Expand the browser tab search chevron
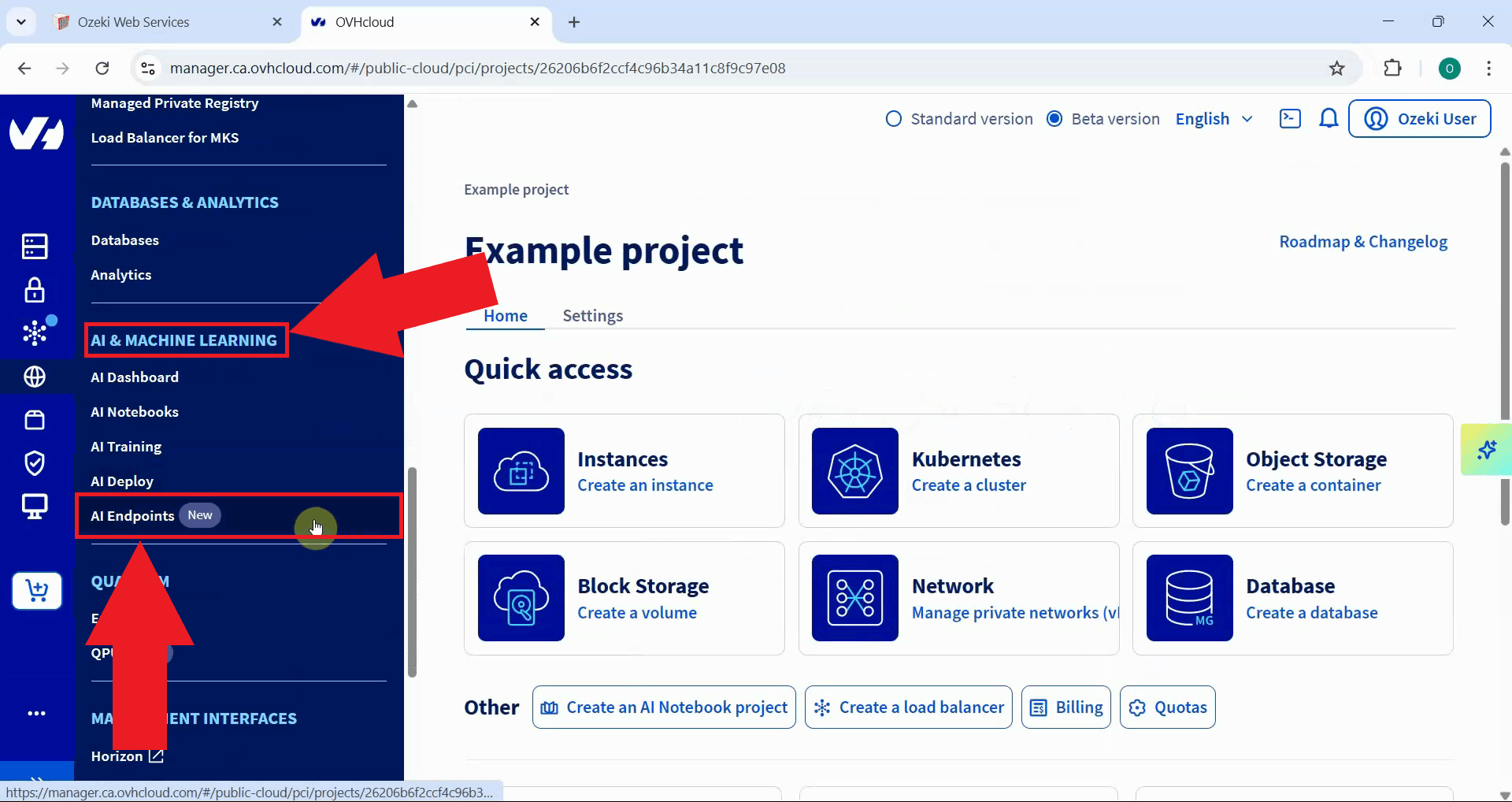This screenshot has width=1512, height=802. click(21, 22)
